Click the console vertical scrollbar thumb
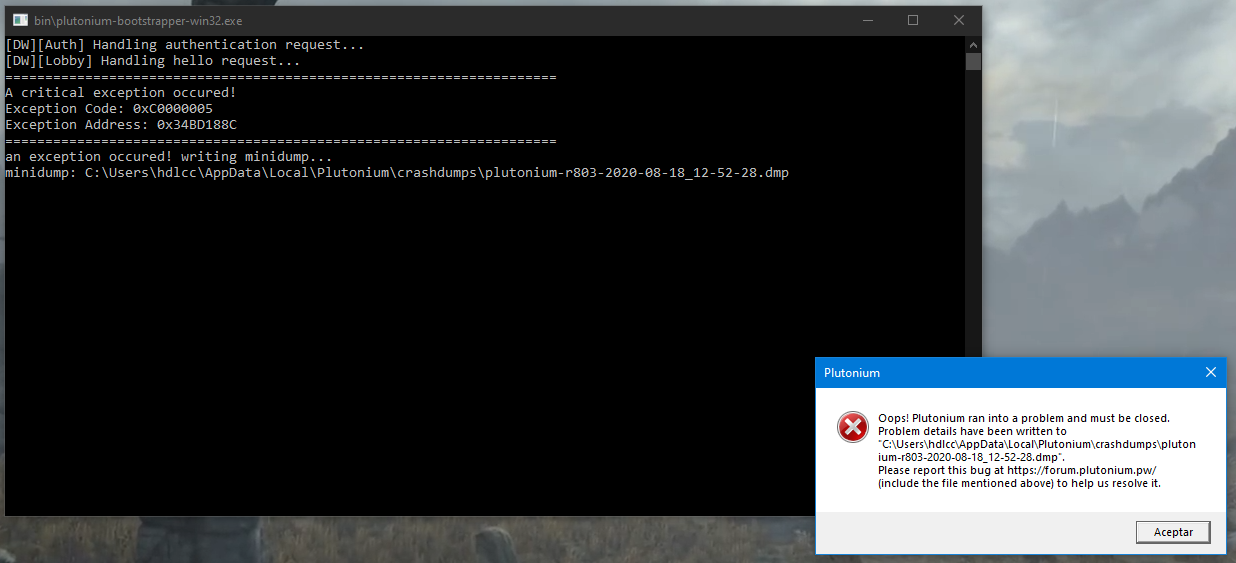This screenshot has width=1236, height=563. click(x=973, y=61)
